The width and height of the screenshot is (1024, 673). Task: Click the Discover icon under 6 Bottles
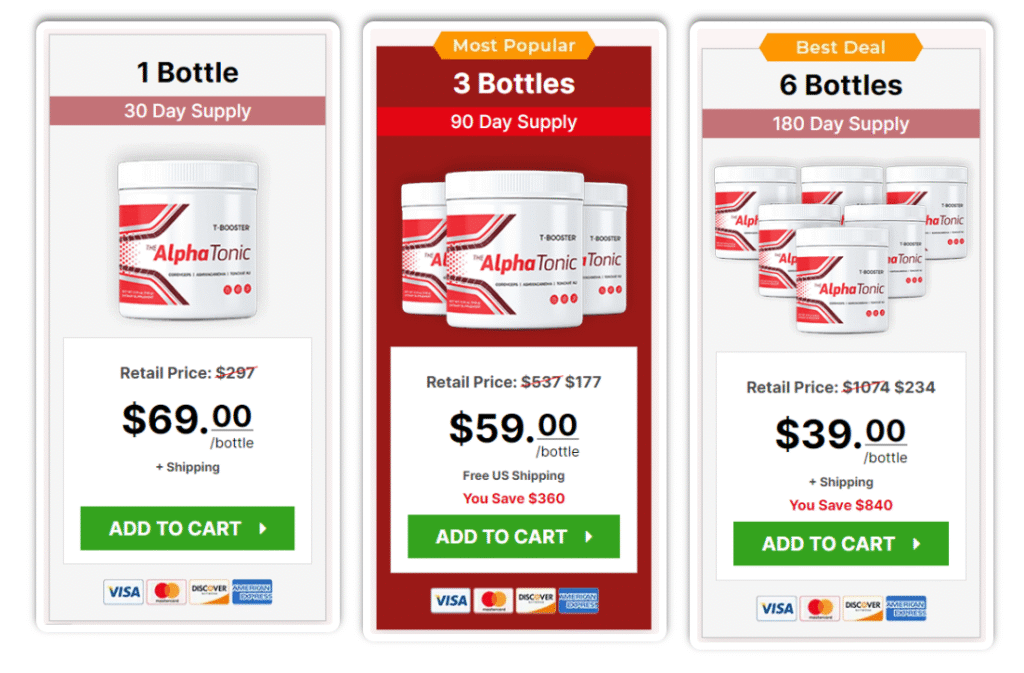point(863,608)
